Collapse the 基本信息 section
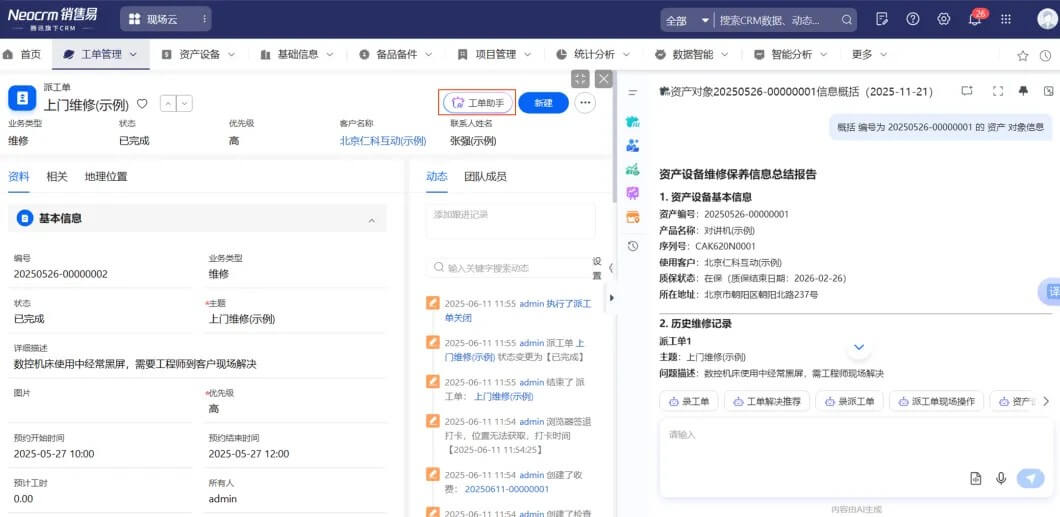This screenshot has width=1060, height=517. (371, 219)
